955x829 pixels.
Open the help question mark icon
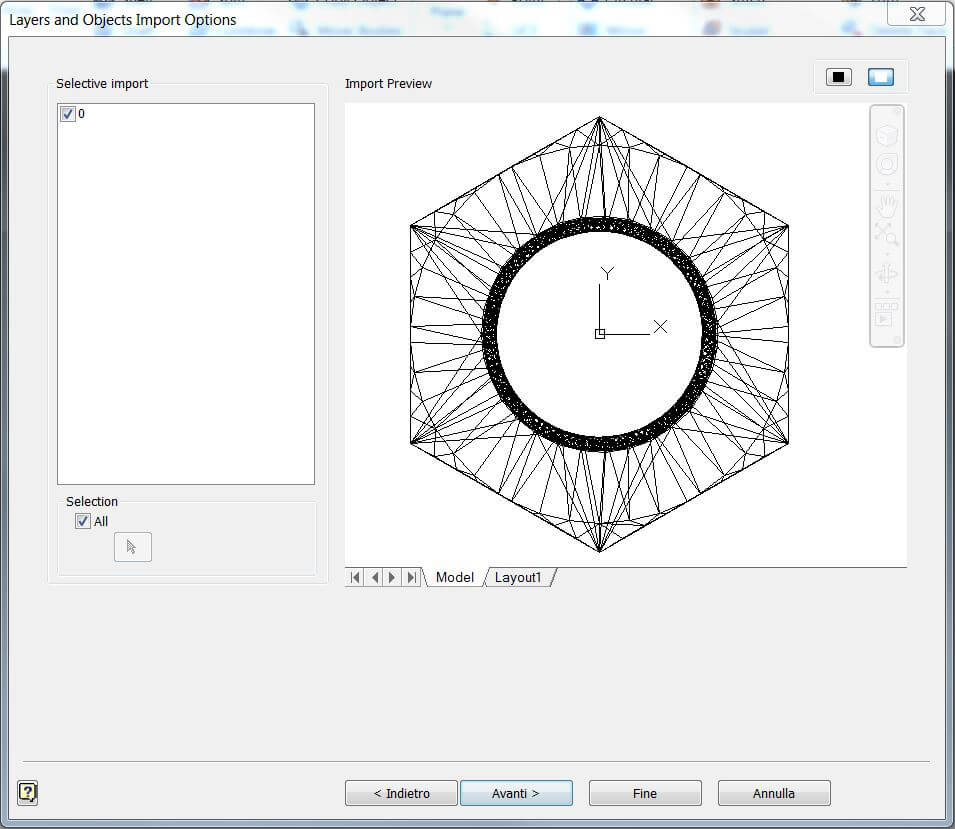(x=27, y=792)
